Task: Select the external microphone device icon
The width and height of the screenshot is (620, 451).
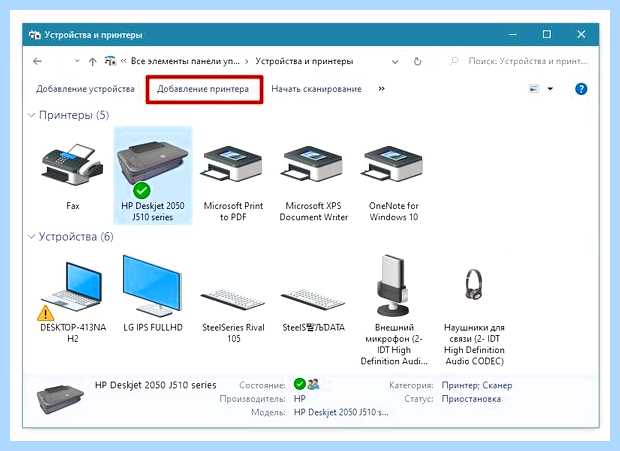Action: 393,285
